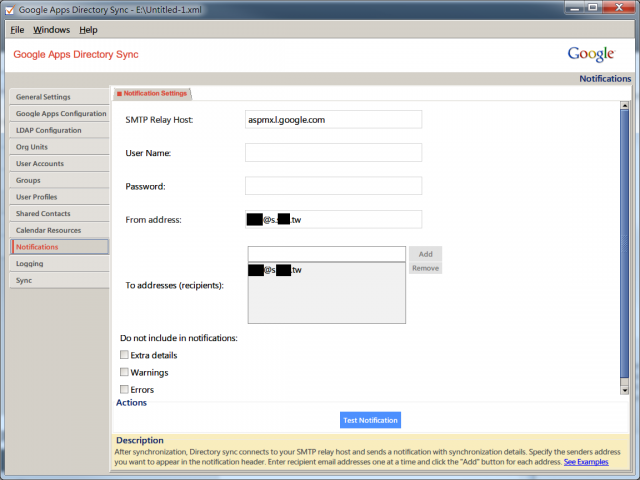Close the Directory Sync window
This screenshot has height=480, width=640.
pyautogui.click(x=618, y=7)
